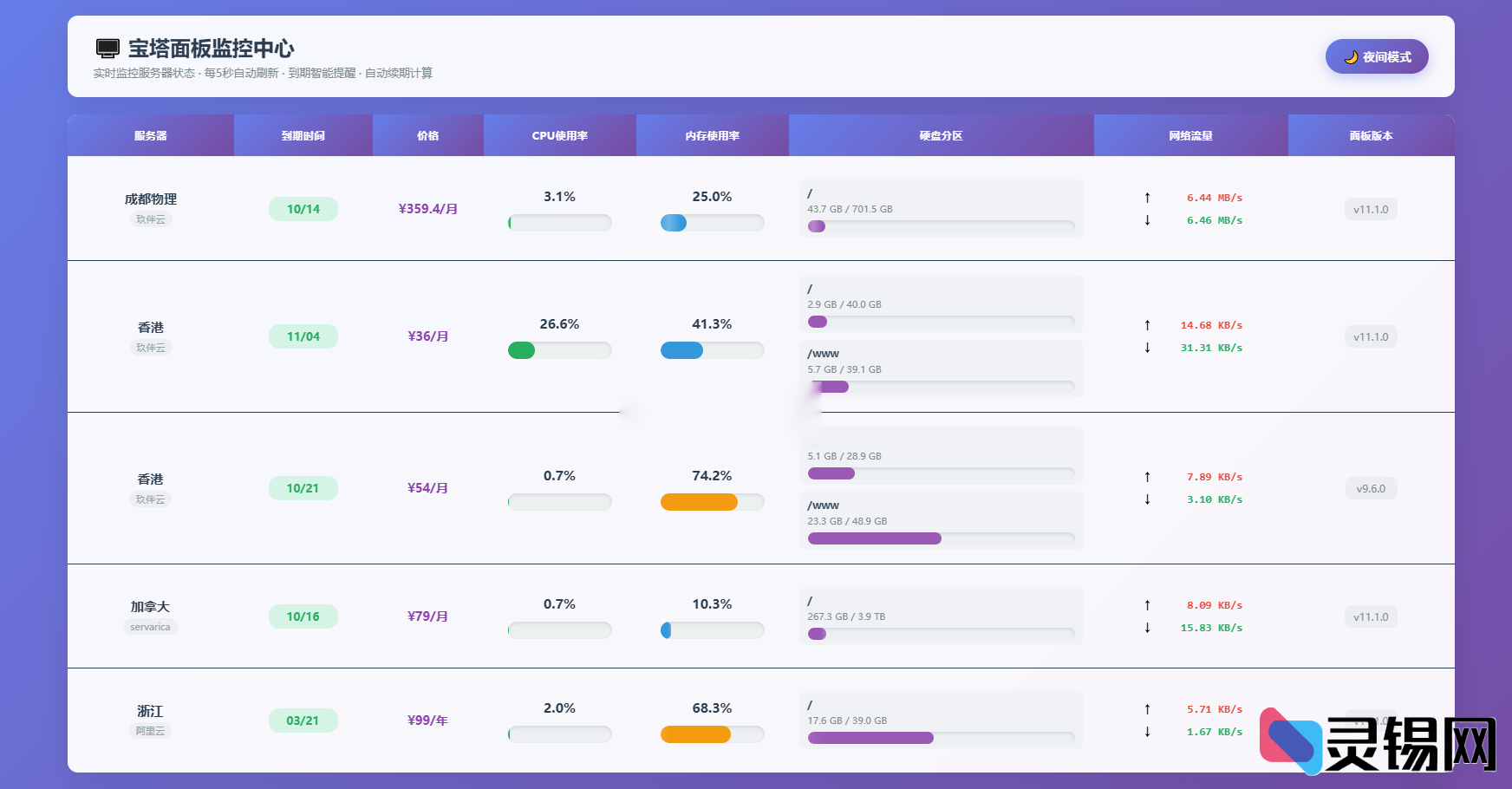Click the 10/14 expiry date badge

303,209
